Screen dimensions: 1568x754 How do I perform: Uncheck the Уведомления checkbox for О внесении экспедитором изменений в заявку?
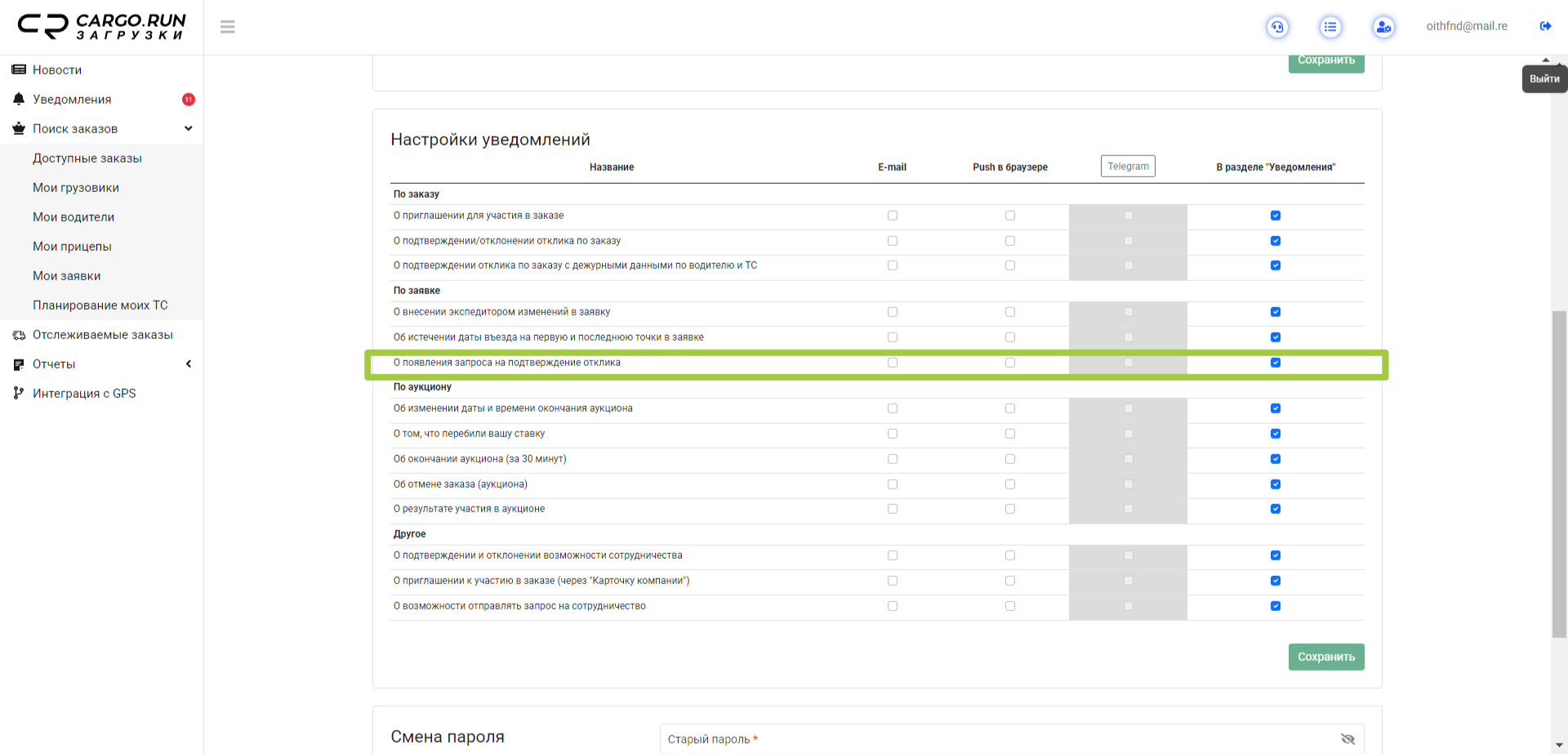1276,312
